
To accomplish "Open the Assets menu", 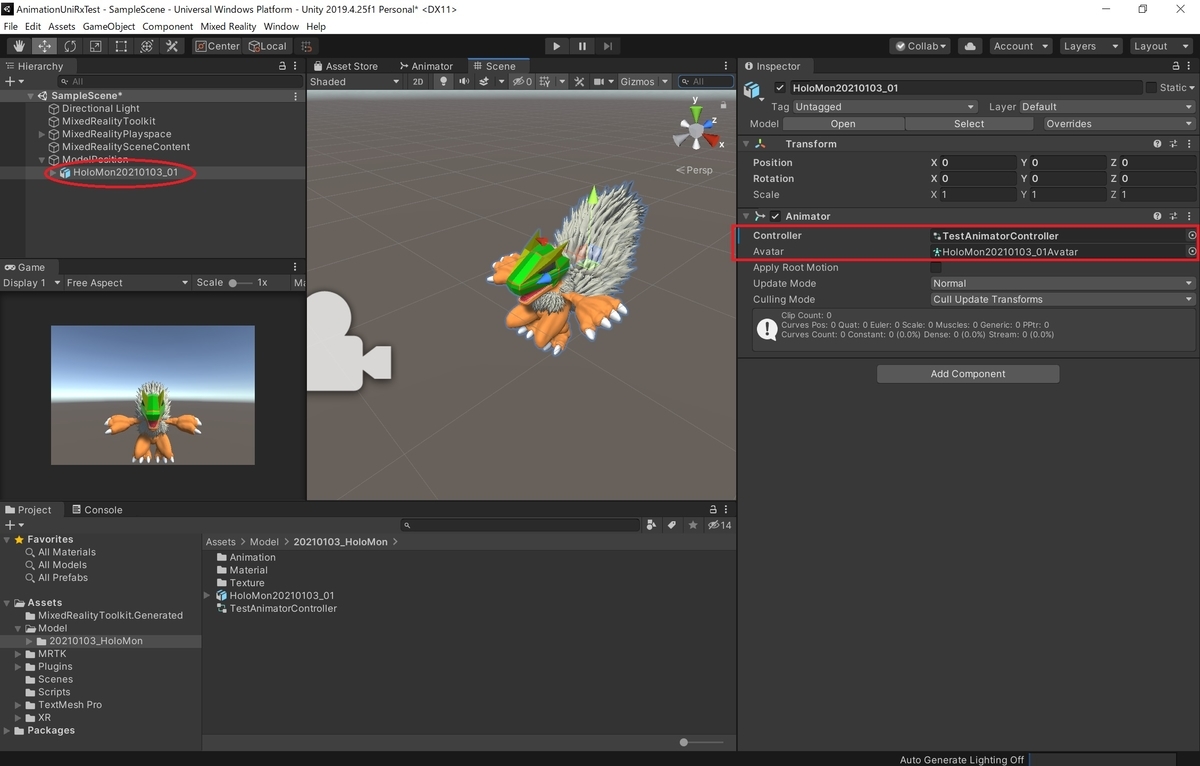I will click(61, 26).
